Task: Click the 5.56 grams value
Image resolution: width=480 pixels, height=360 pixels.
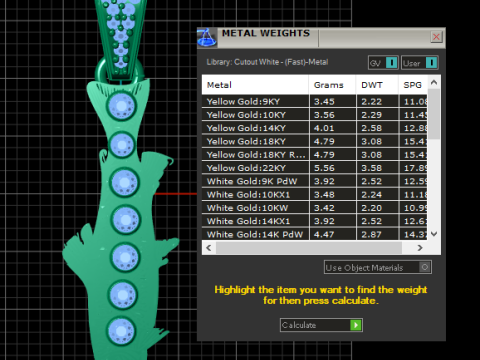Action: 324,168
